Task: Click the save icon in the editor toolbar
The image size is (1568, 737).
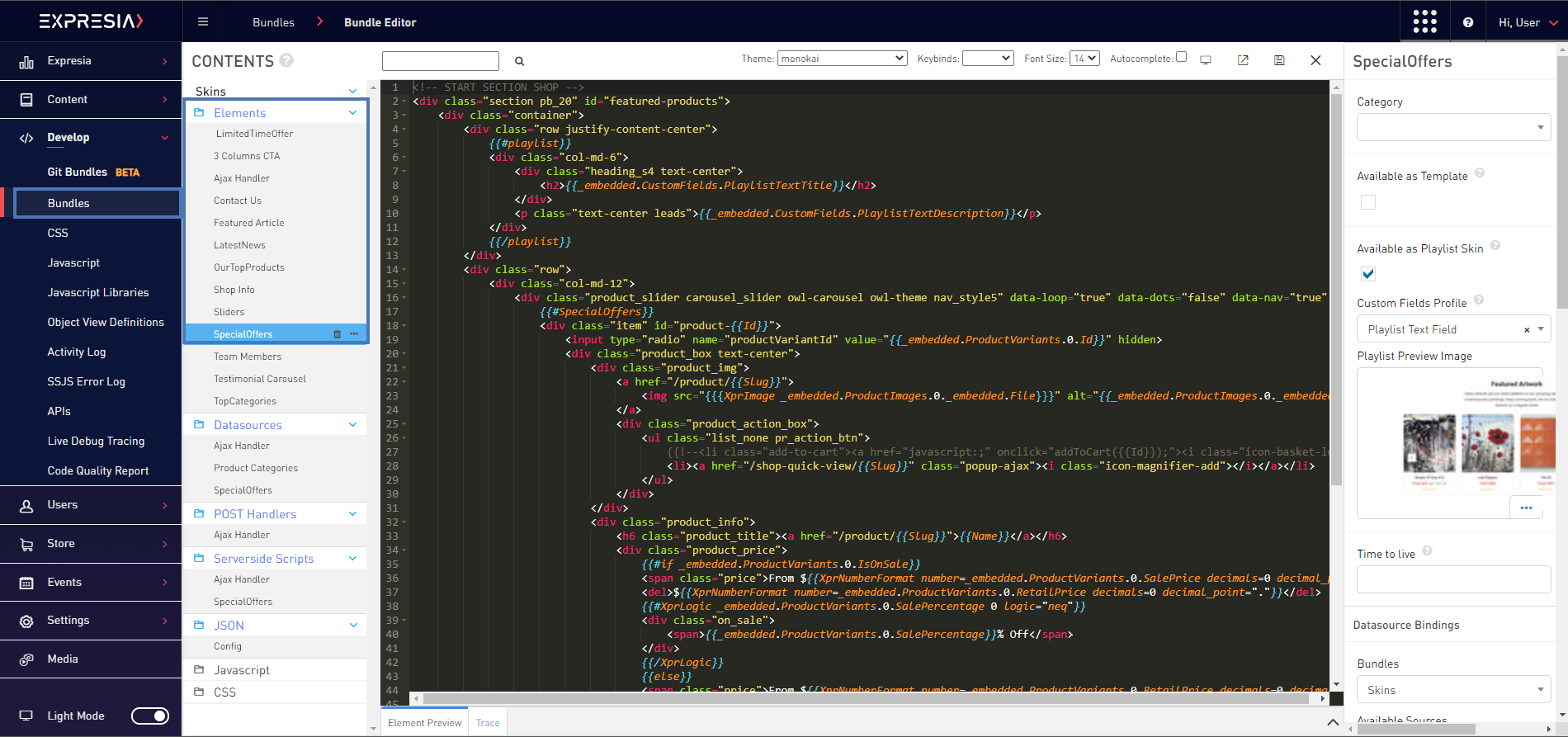Action: 1279,60
